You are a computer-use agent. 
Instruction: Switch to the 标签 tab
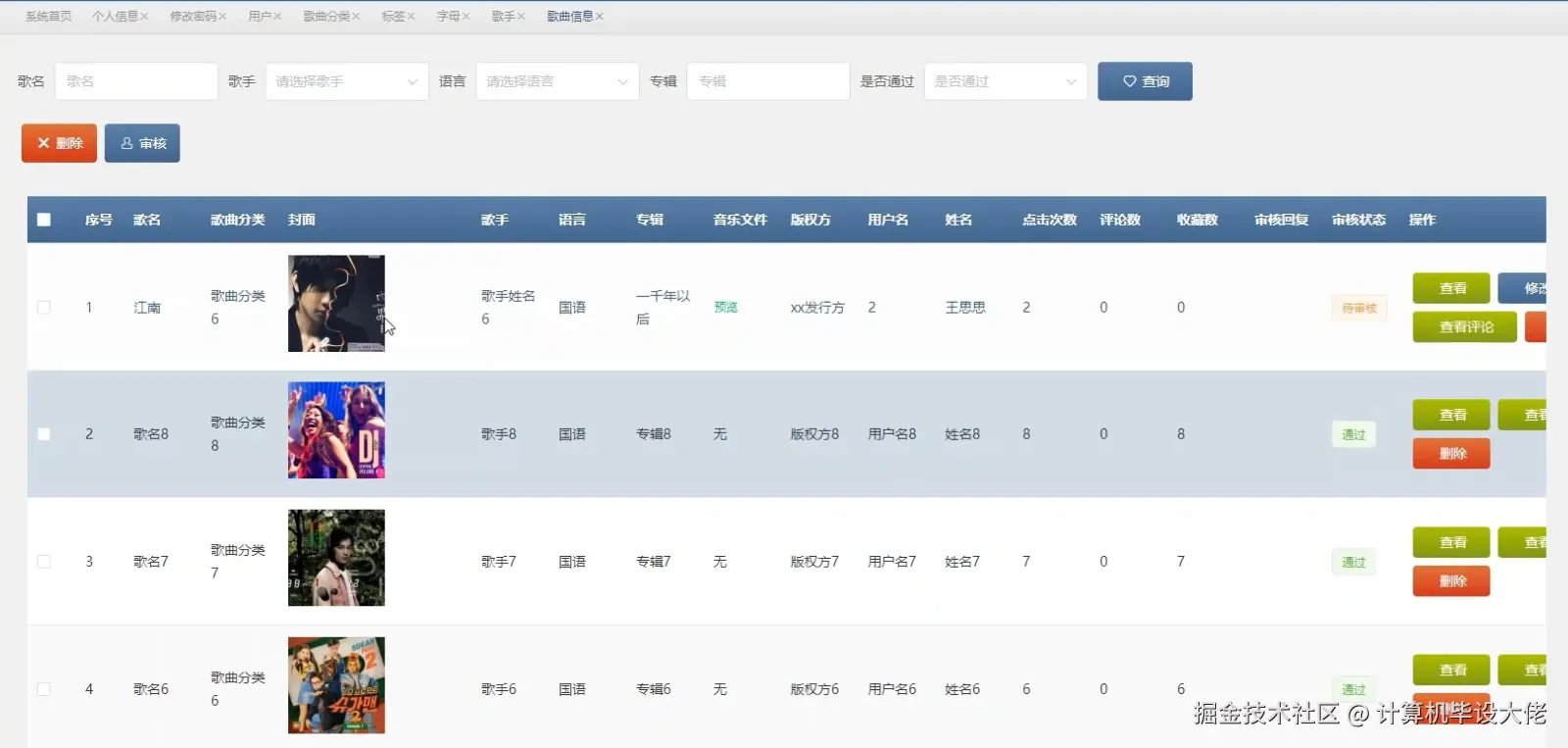(x=393, y=17)
